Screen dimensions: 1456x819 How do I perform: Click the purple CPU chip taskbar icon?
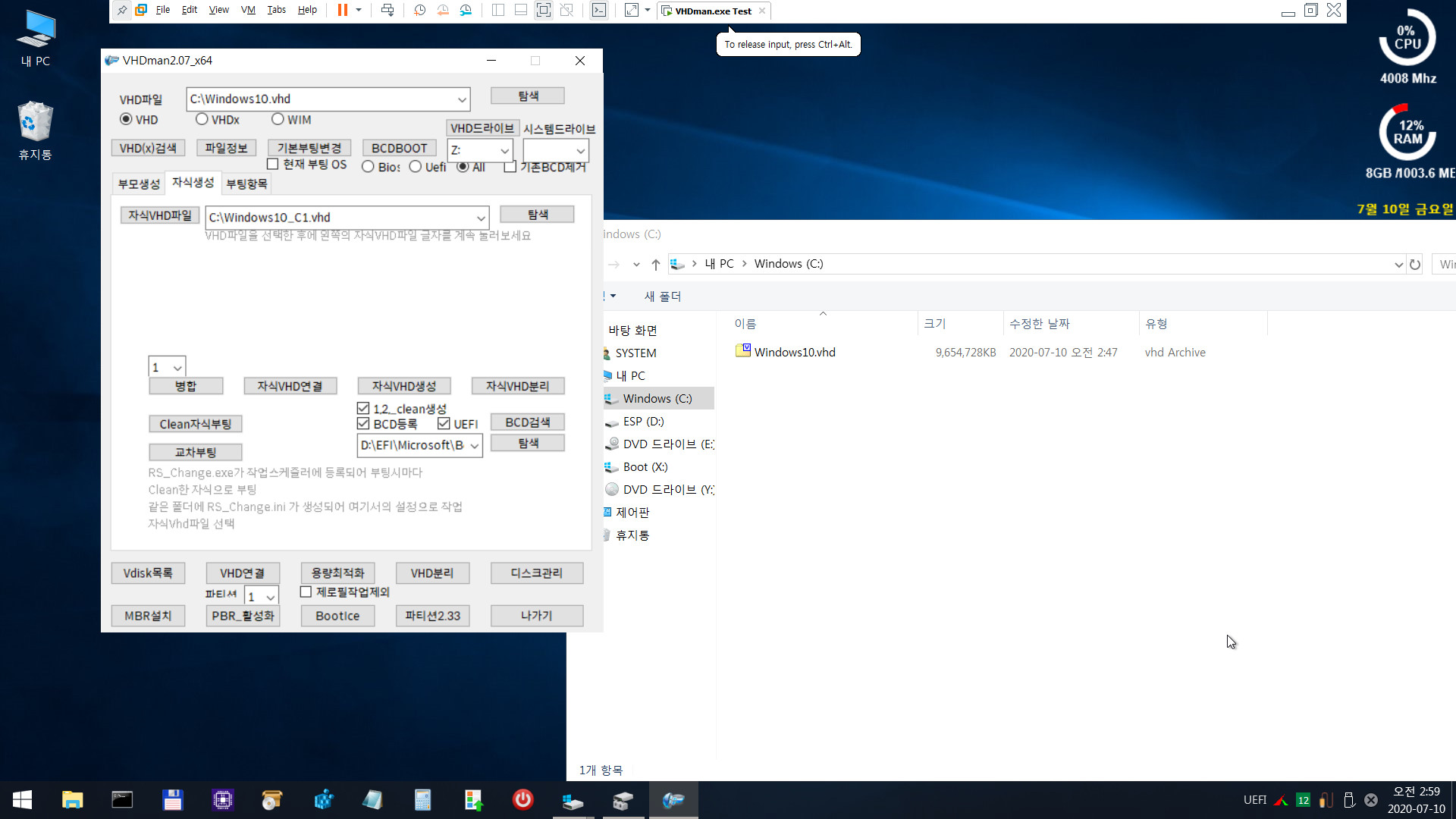tap(222, 800)
